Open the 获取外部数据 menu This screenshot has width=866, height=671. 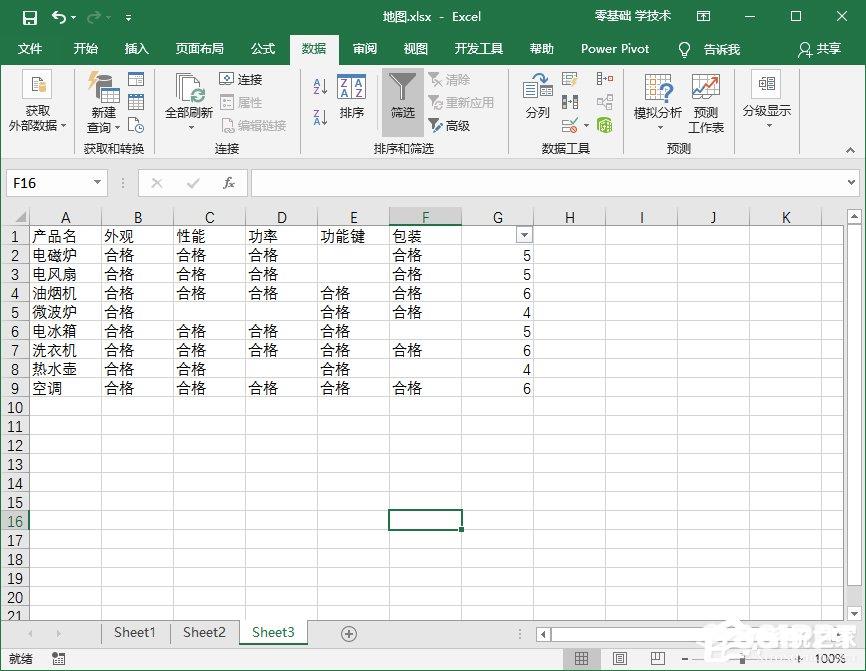click(37, 101)
